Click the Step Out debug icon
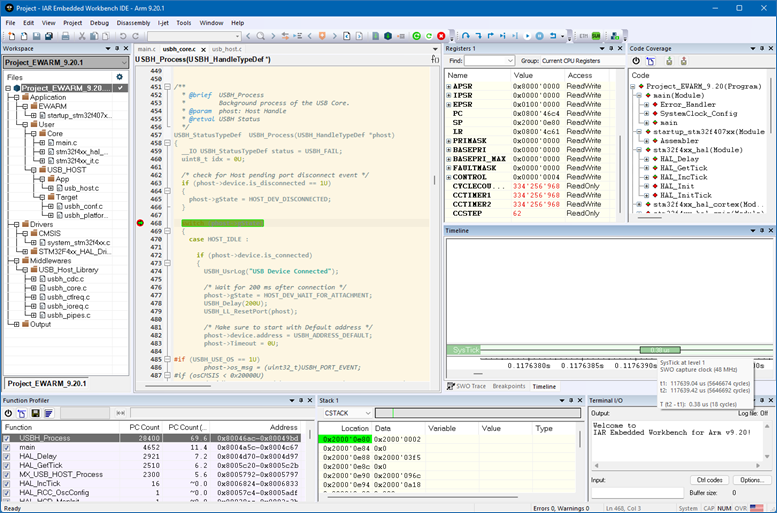 coord(491,36)
